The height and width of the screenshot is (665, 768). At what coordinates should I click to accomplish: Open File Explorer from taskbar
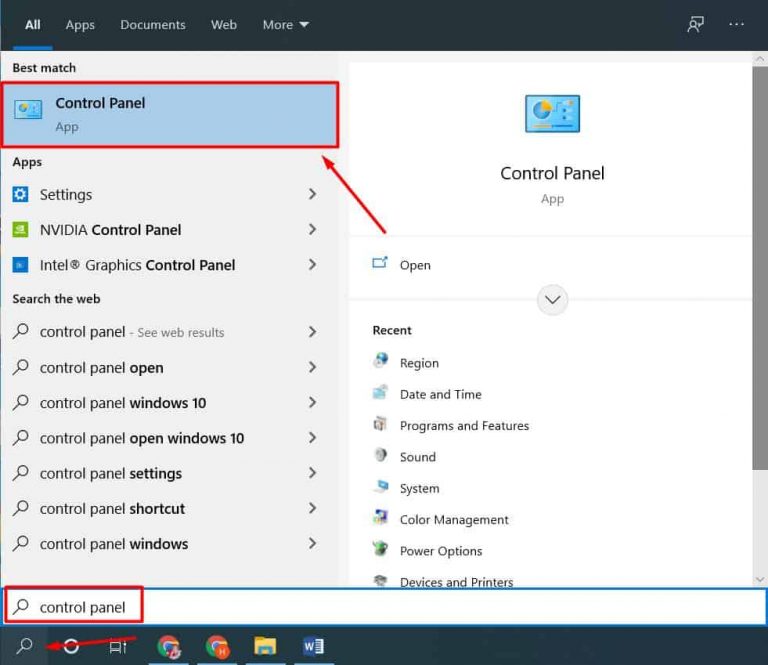click(x=265, y=646)
